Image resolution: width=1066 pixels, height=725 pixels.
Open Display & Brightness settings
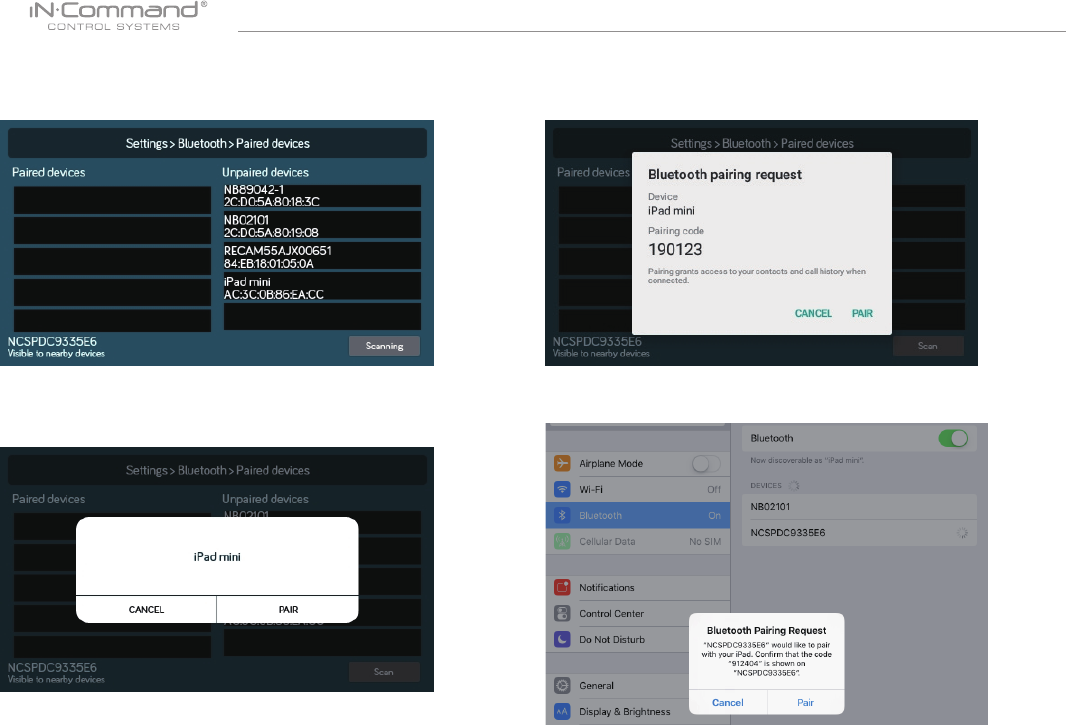[617, 711]
